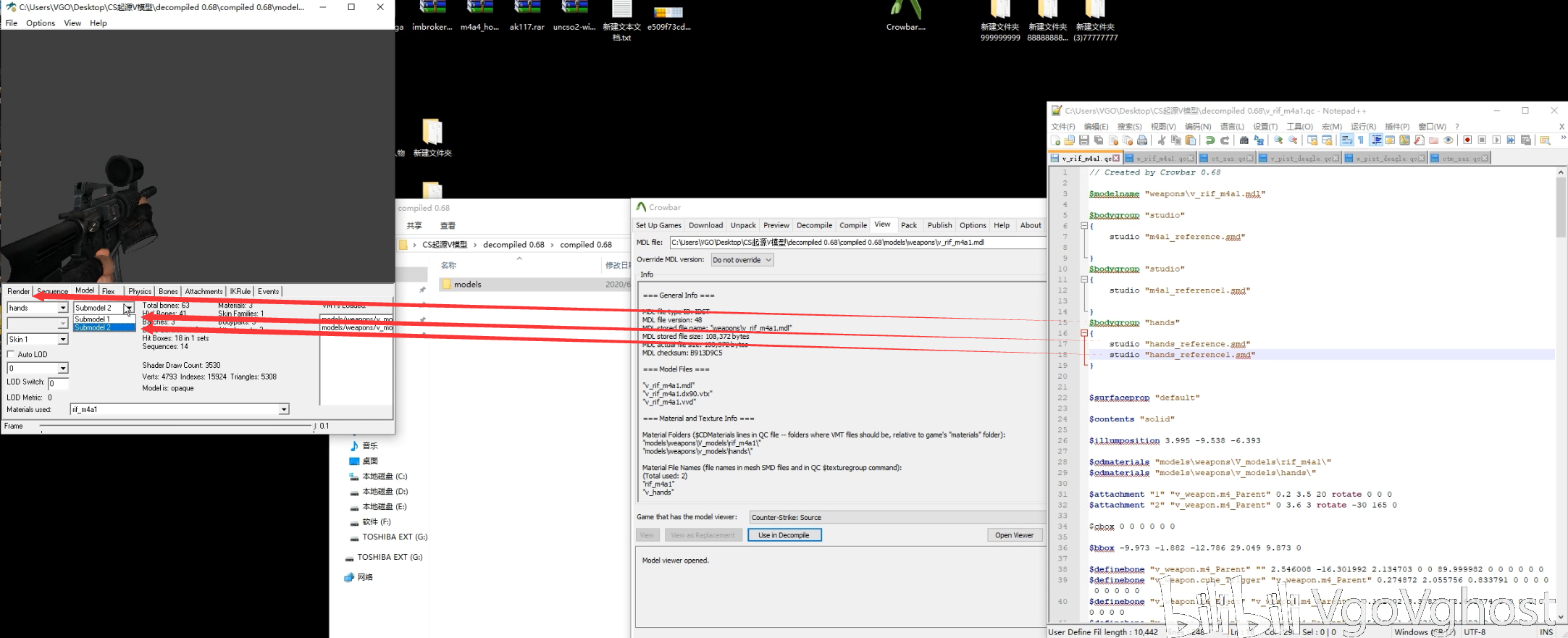Image resolution: width=1568 pixels, height=638 pixels.
Task: Click Start Recording macro red dot
Action: pos(1467,140)
